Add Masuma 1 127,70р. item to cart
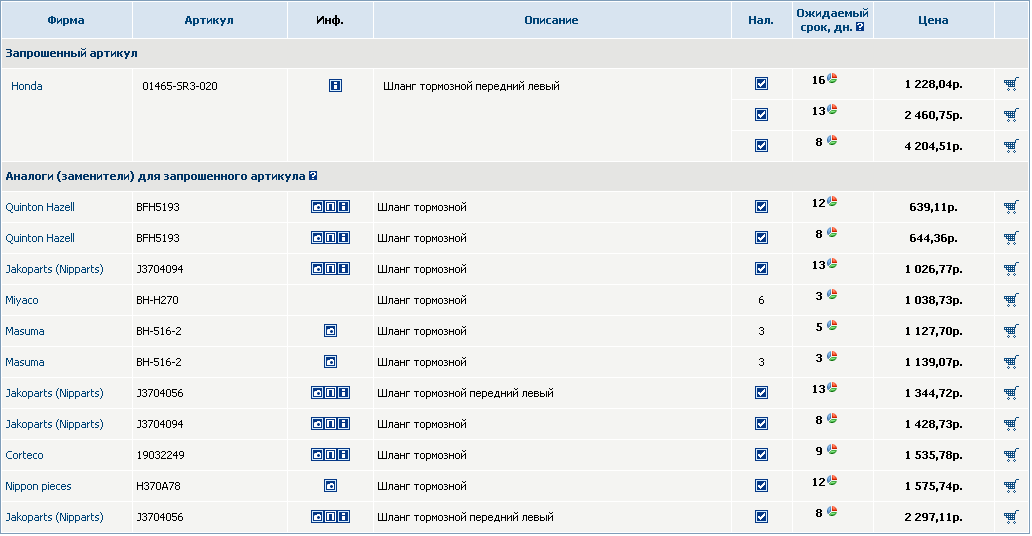The image size is (1032, 536). (x=1011, y=331)
